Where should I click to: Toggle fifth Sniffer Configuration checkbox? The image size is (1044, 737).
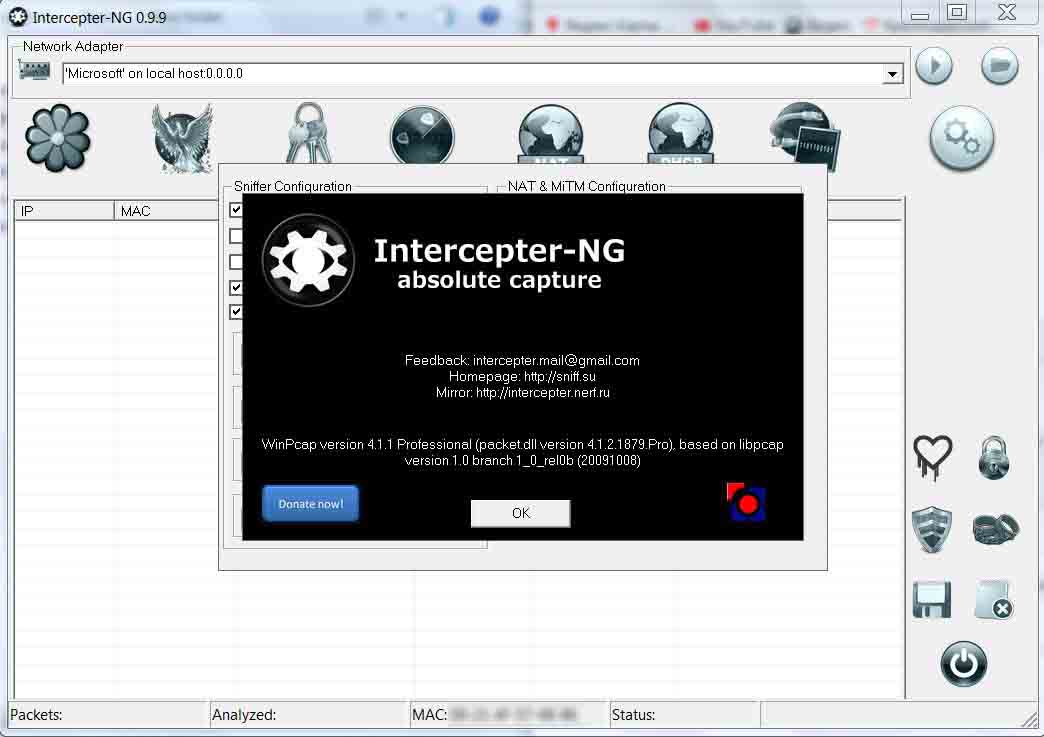(235, 312)
